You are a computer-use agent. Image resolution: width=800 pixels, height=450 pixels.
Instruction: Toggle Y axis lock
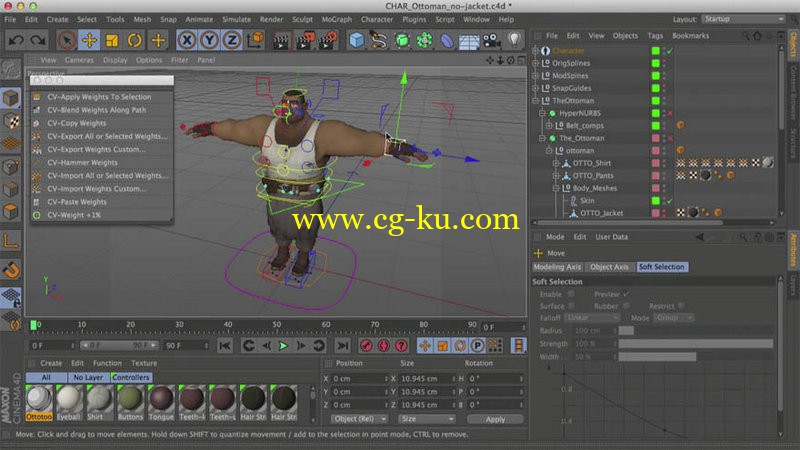coord(209,40)
